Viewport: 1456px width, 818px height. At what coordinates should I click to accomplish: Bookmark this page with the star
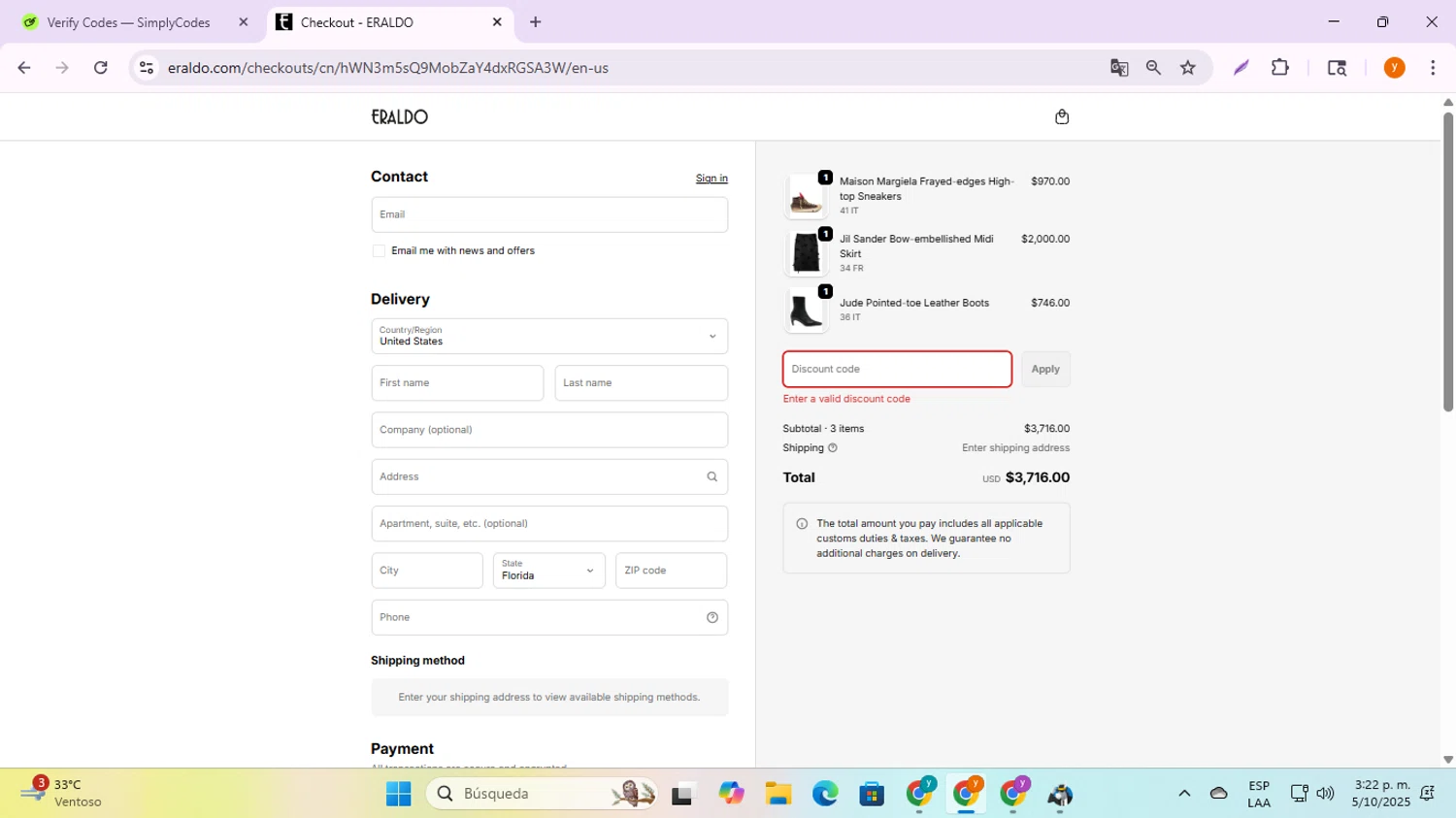click(x=1188, y=68)
